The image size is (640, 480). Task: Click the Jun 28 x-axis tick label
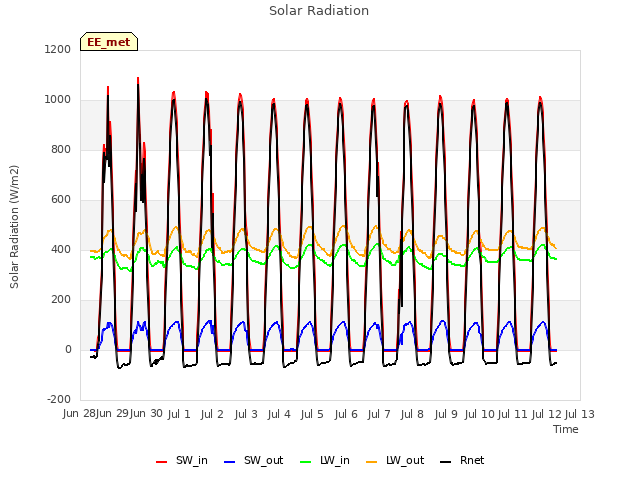coord(80,414)
